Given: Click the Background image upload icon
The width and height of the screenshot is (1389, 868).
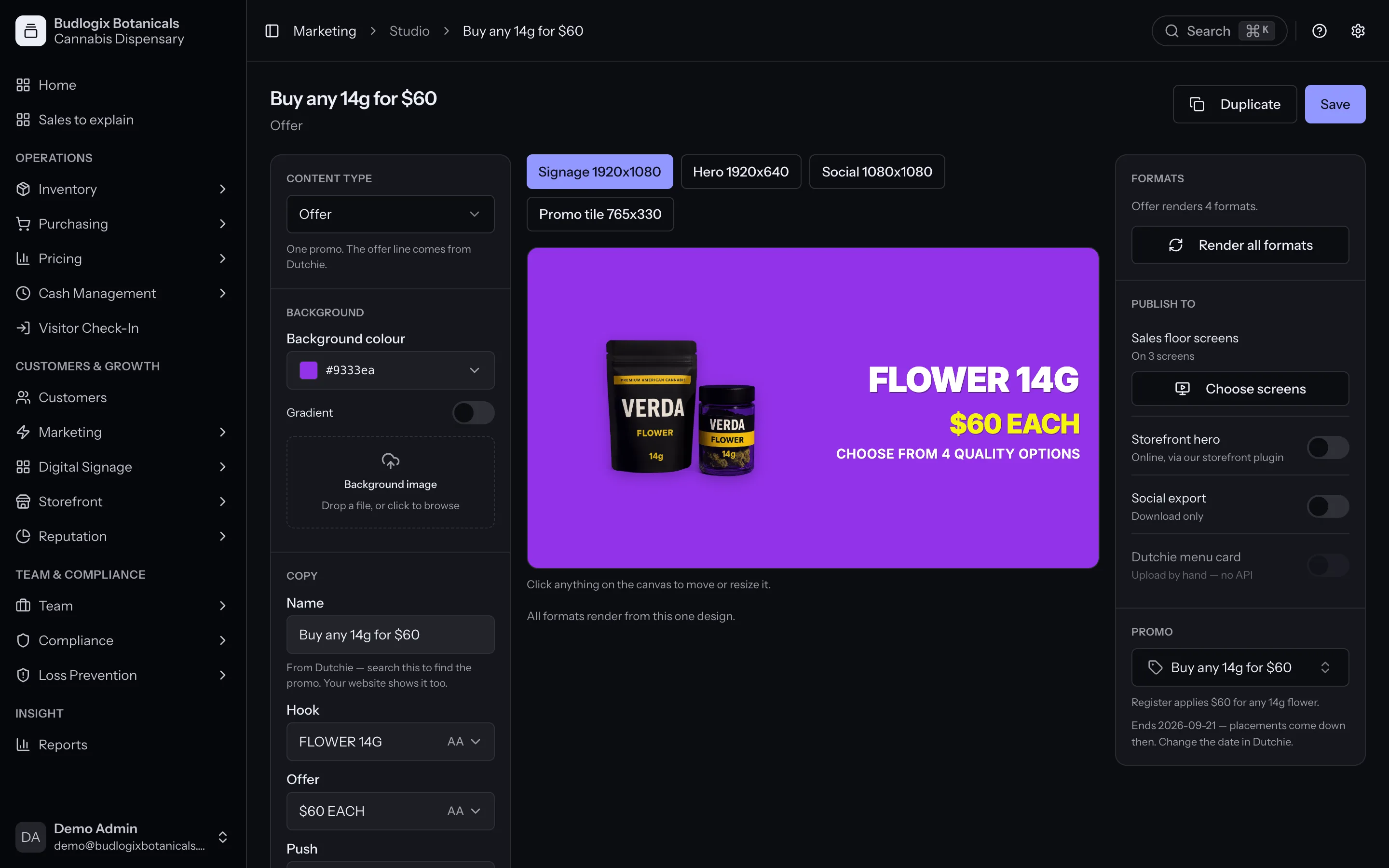Looking at the screenshot, I should (390, 461).
